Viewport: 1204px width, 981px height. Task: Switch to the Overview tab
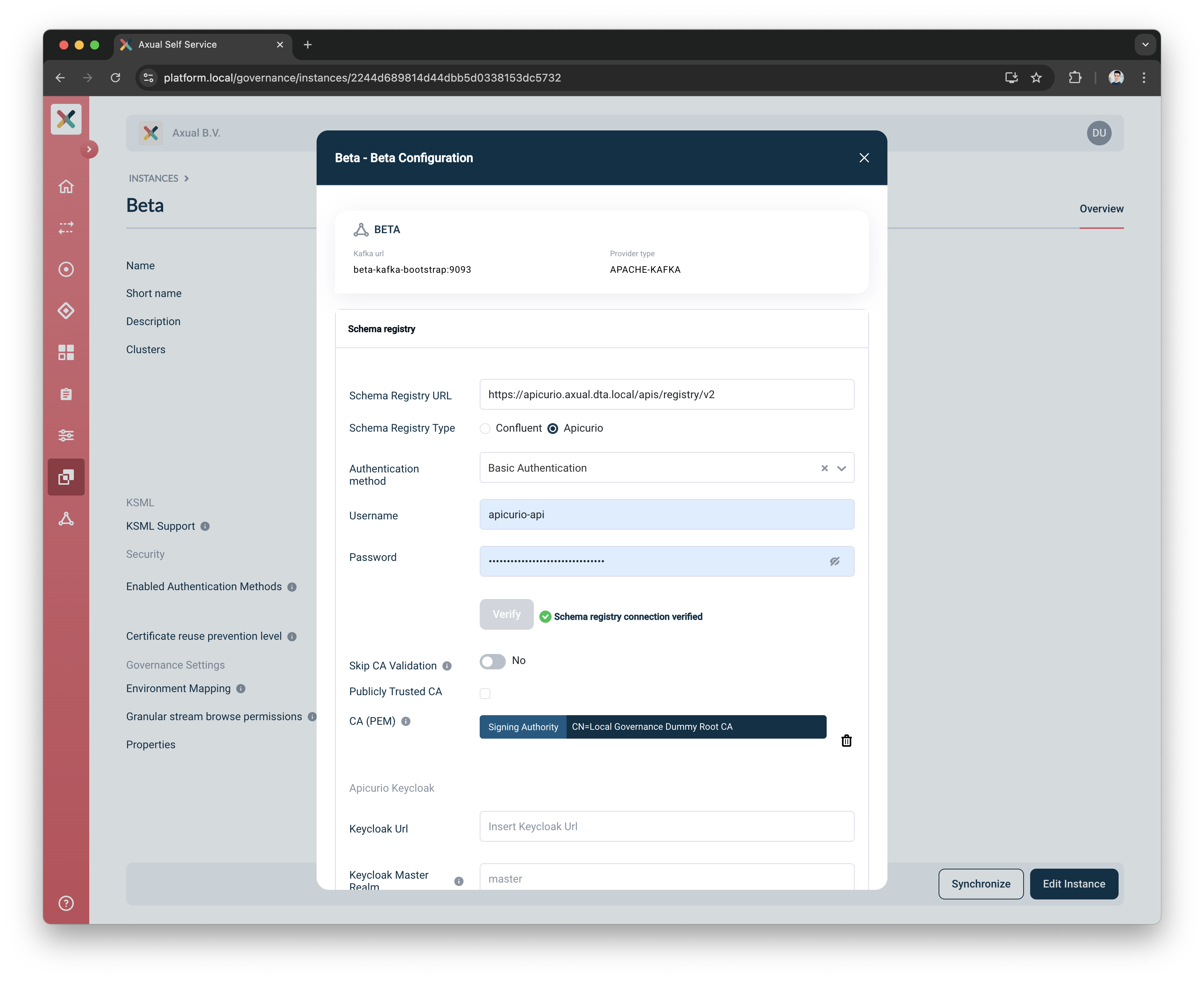[1101, 209]
